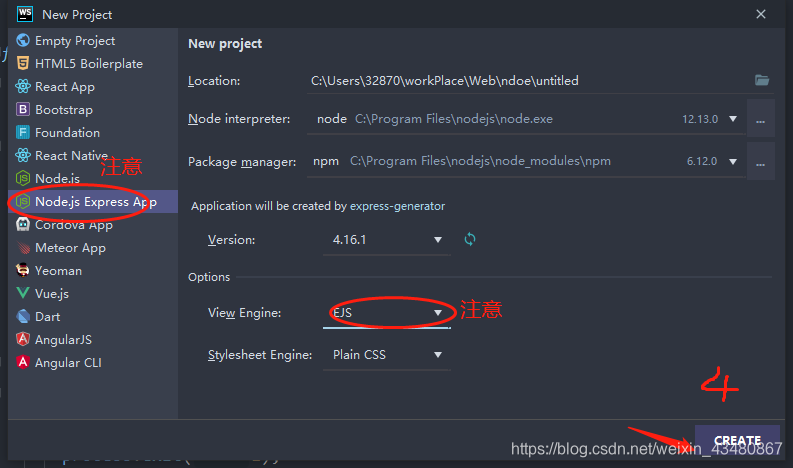Choose the Angular CLI project type
This screenshot has height=468, width=793.
point(93,362)
